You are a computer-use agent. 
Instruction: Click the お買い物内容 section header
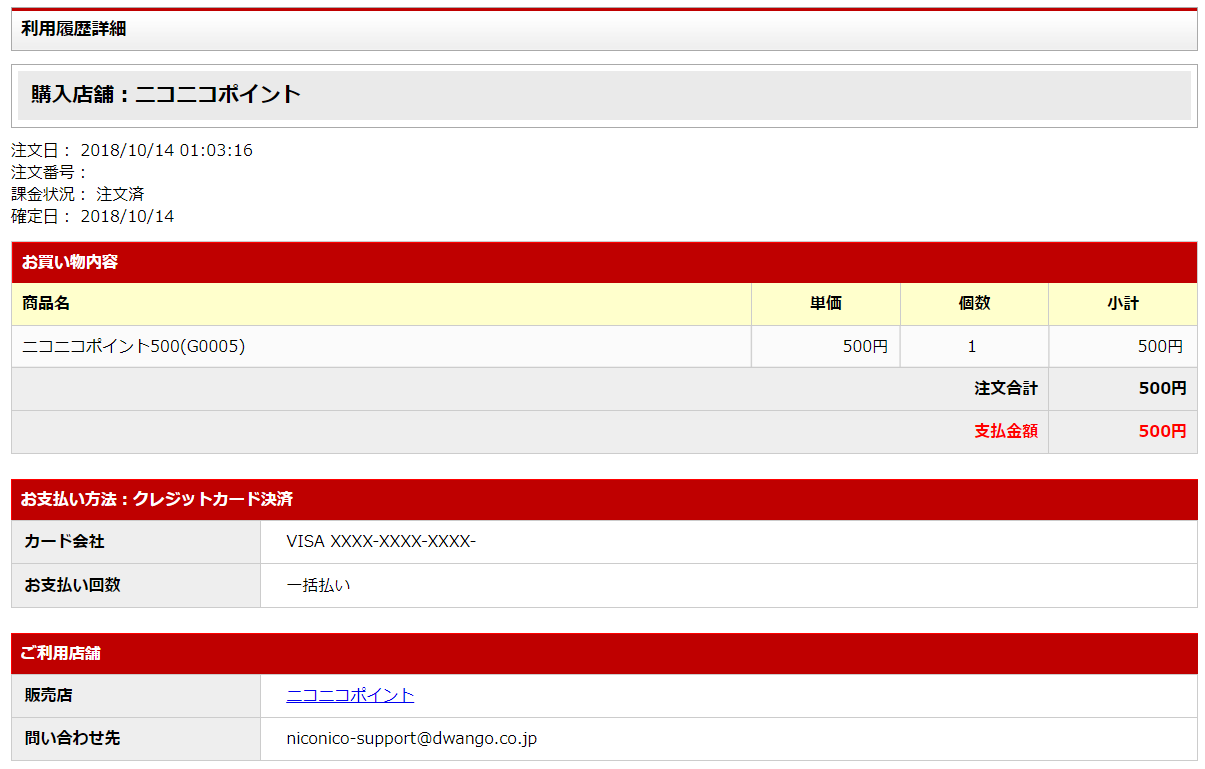tap(604, 262)
